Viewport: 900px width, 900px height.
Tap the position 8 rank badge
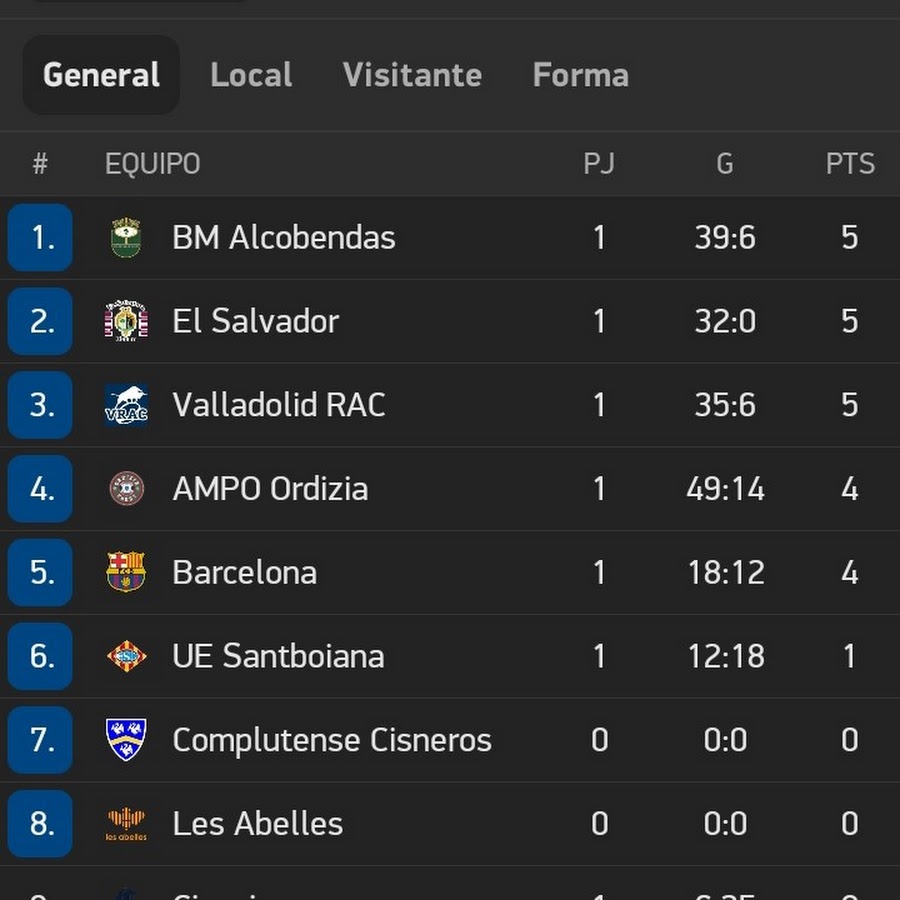point(40,824)
